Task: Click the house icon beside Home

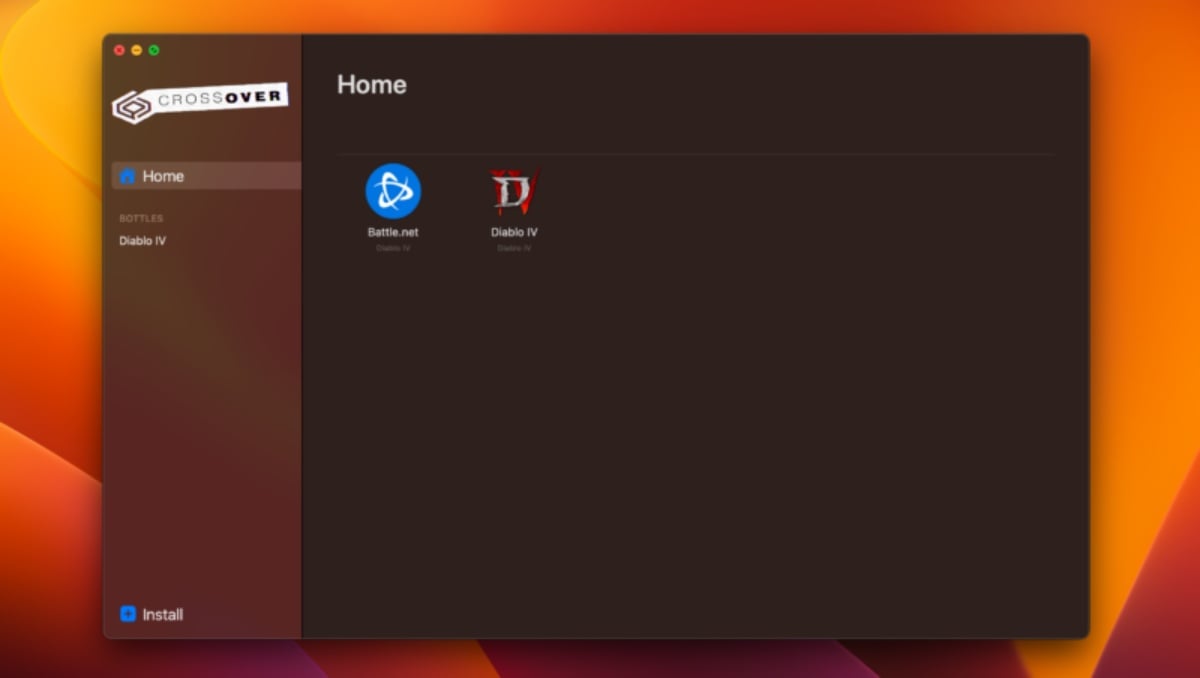Action: pyautogui.click(x=128, y=176)
